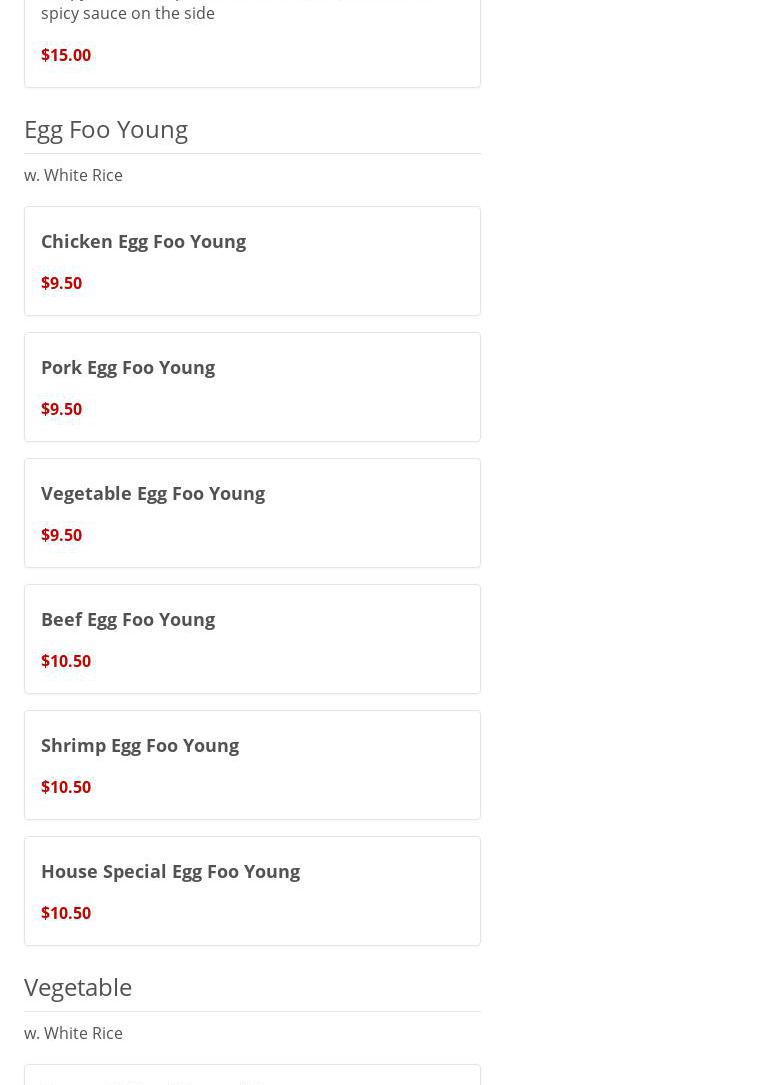Click "w. White Rice" under Vegetable heading
The width and height of the screenshot is (770, 1085).
click(73, 1033)
